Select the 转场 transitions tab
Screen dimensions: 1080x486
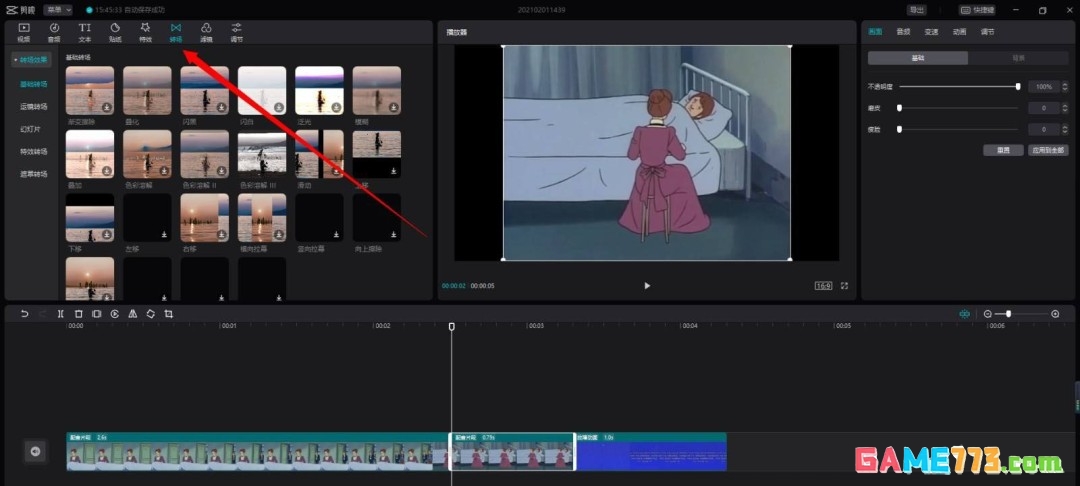176,32
